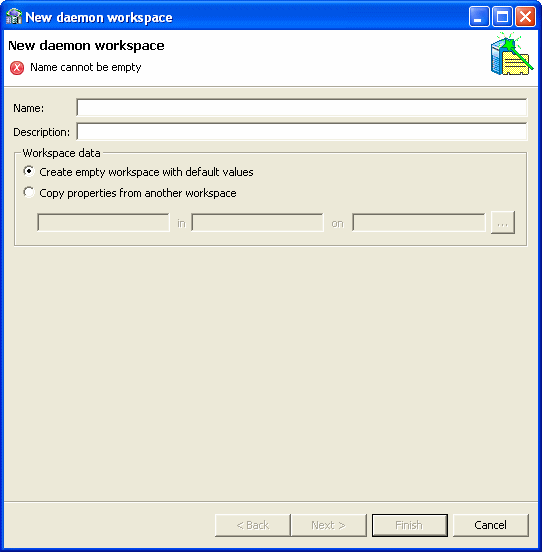Click the "Name cannot be empty" message
Image resolution: width=542 pixels, height=552 pixels.
pos(86,67)
